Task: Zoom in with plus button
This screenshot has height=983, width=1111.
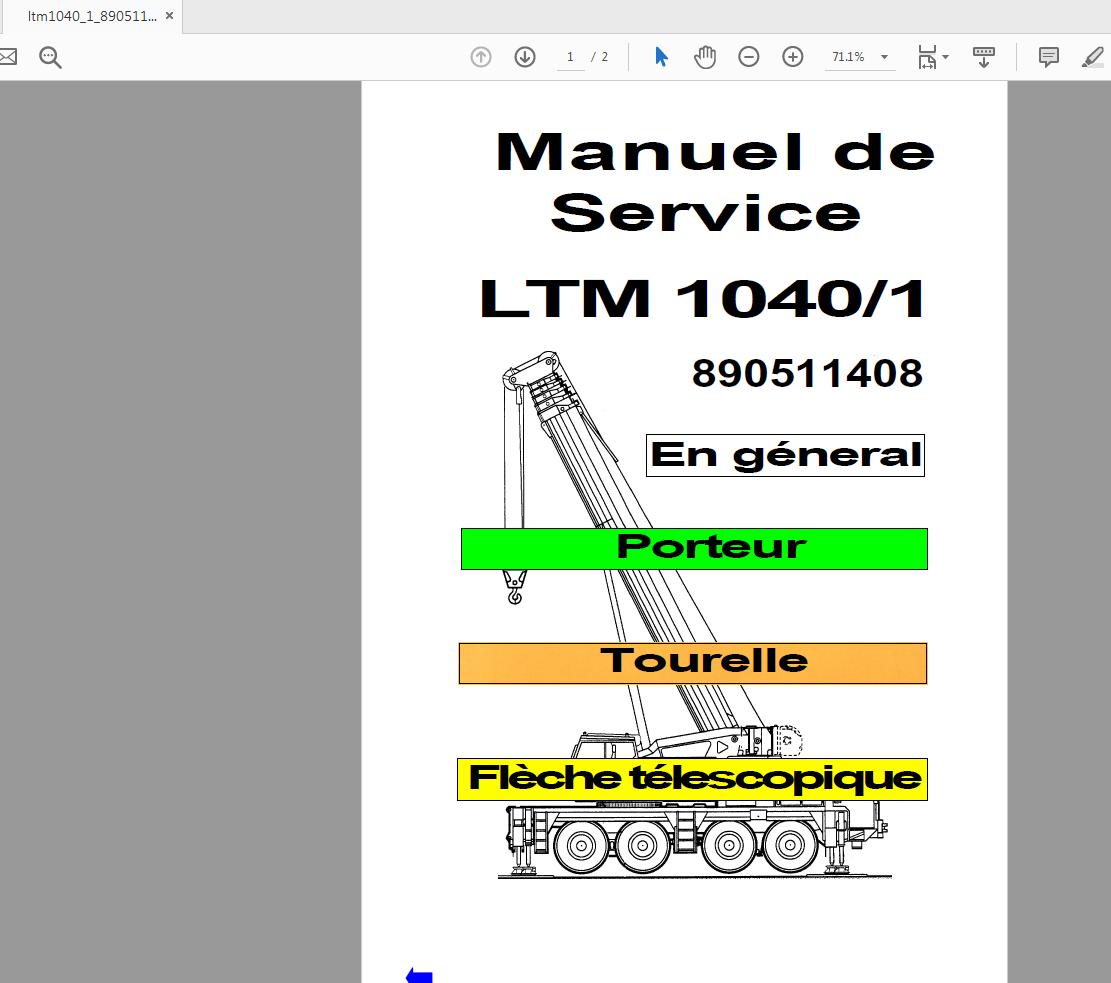Action: tap(793, 57)
